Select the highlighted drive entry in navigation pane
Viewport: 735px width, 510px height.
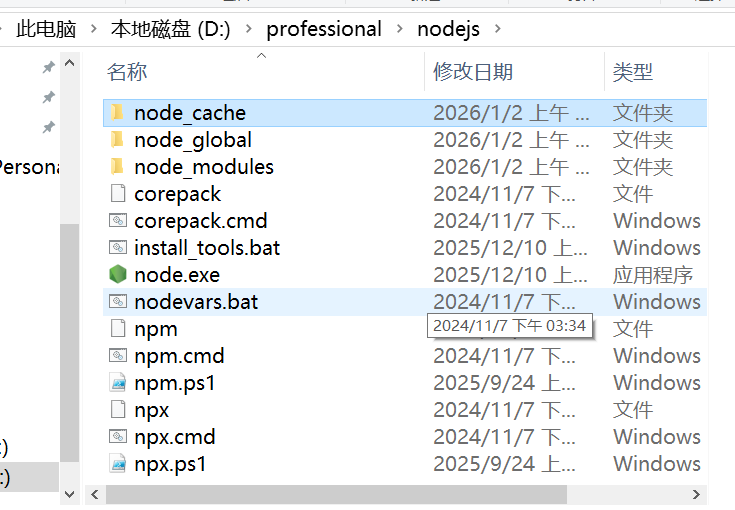pos(29,477)
